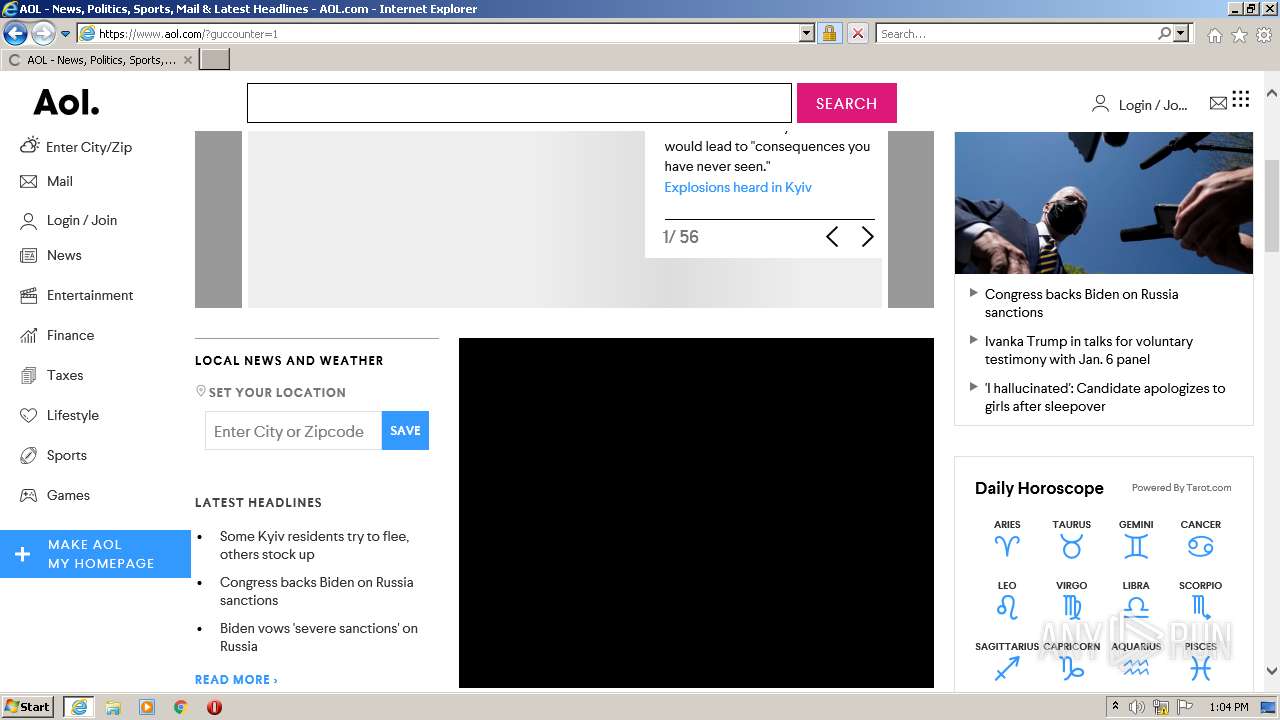View the security lock report icon
The width and height of the screenshot is (1280, 720).
click(x=829, y=33)
